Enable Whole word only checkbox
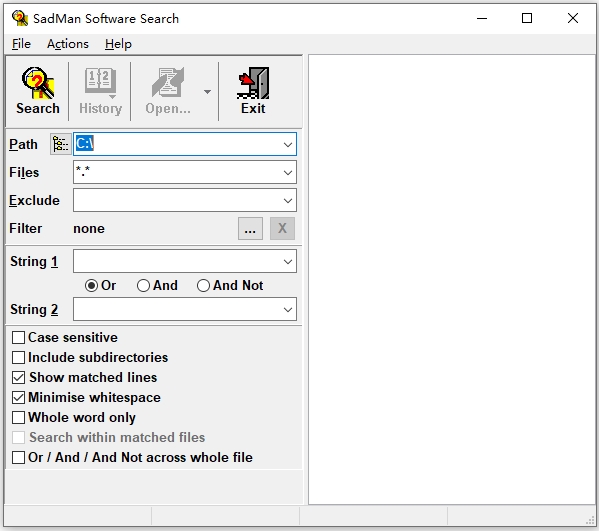This screenshot has width=599, height=531. pos(18,418)
